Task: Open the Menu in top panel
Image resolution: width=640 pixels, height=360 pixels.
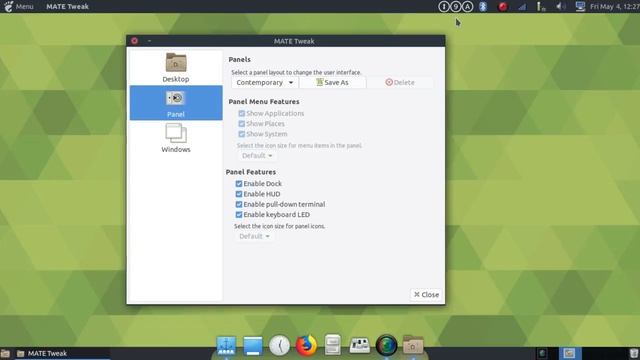Action: pos(19,7)
